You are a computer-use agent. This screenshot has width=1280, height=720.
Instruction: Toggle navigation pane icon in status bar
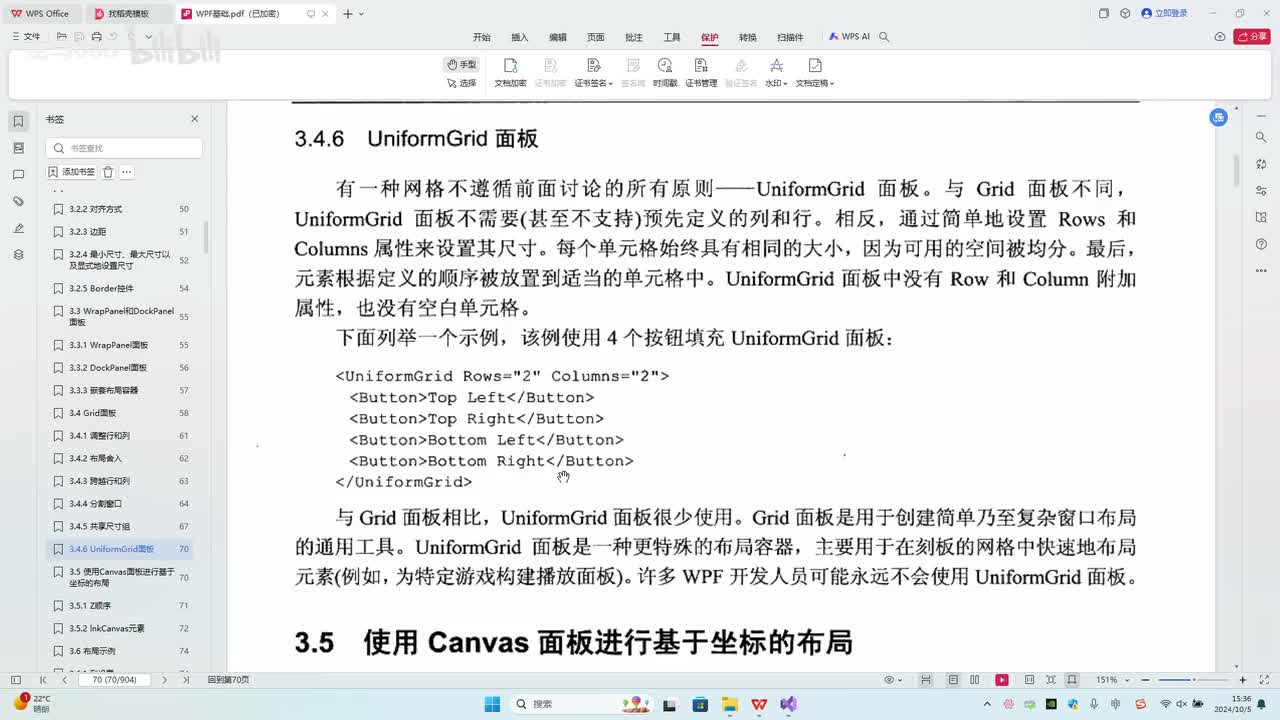click(15, 680)
